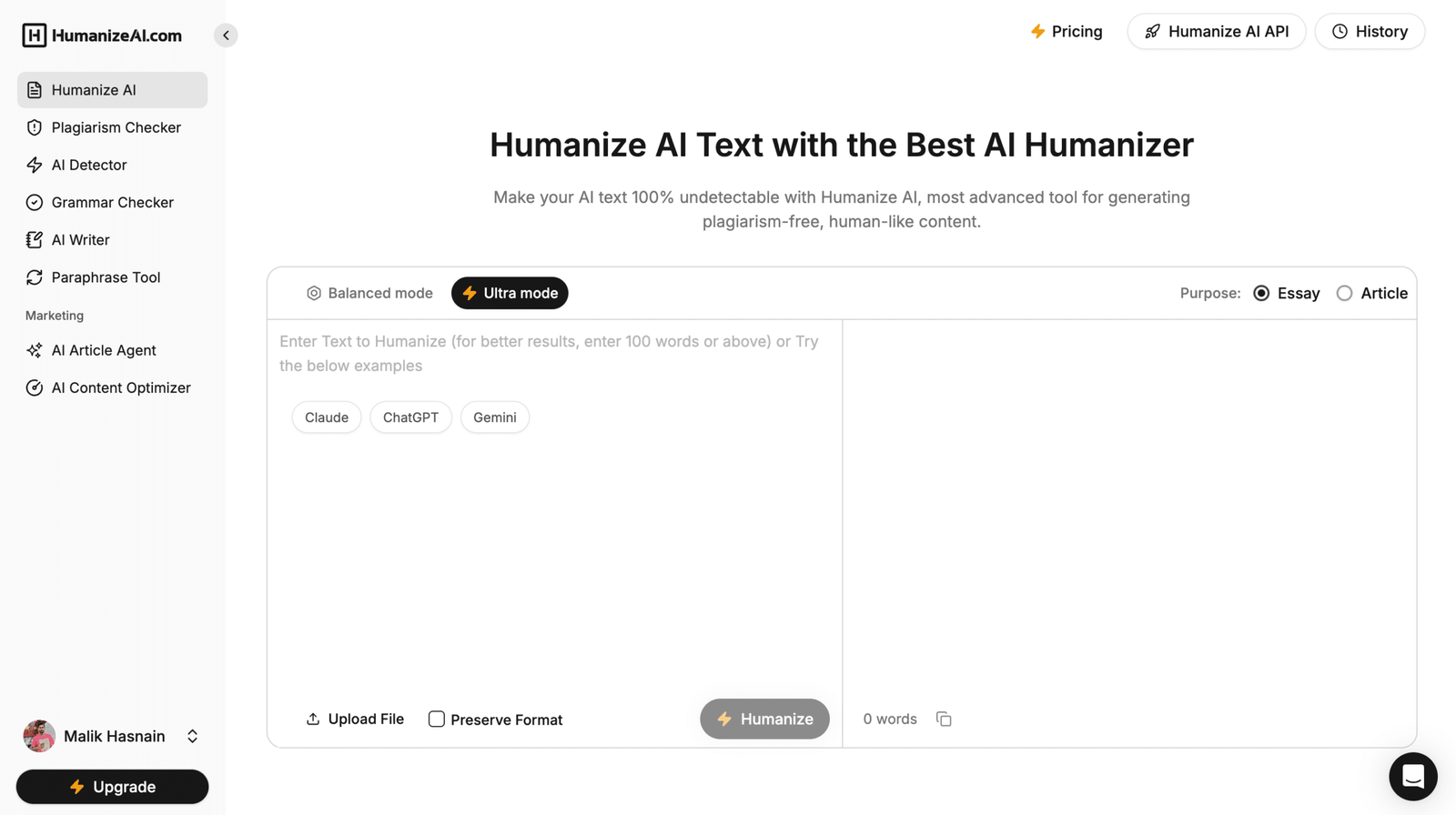This screenshot has height=815, width=1456.
Task: Collapse the left sidebar
Action: [226, 35]
